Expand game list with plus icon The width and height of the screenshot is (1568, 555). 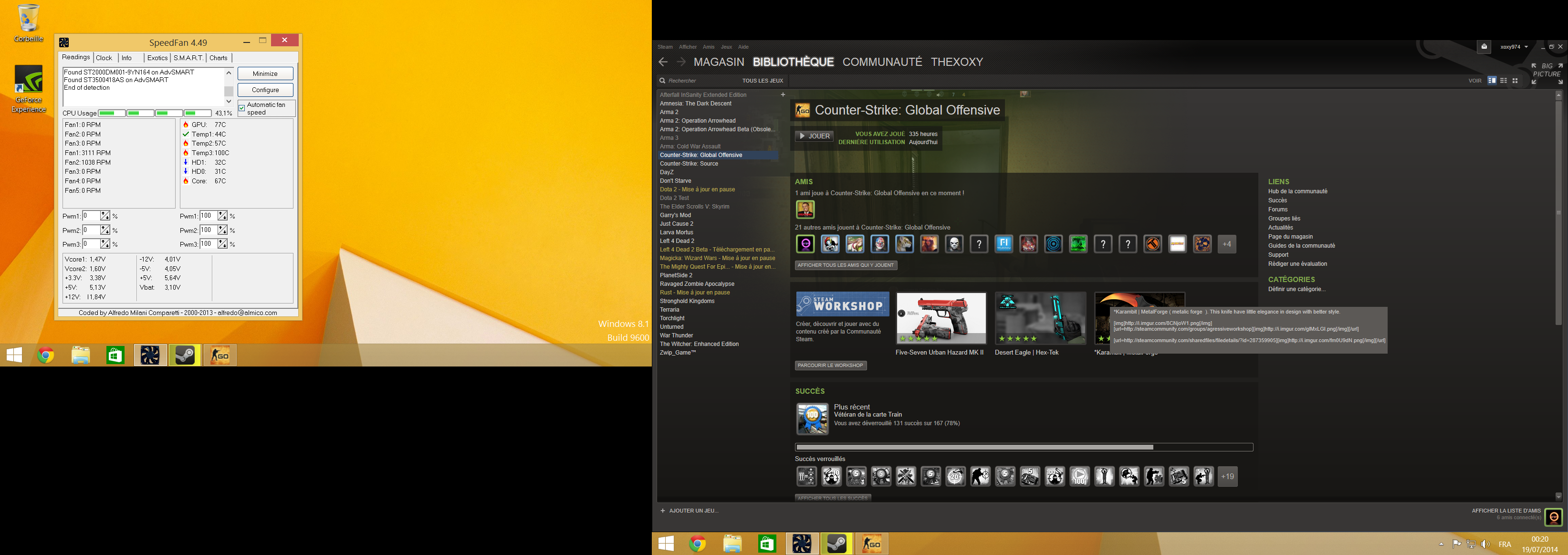[x=783, y=95]
